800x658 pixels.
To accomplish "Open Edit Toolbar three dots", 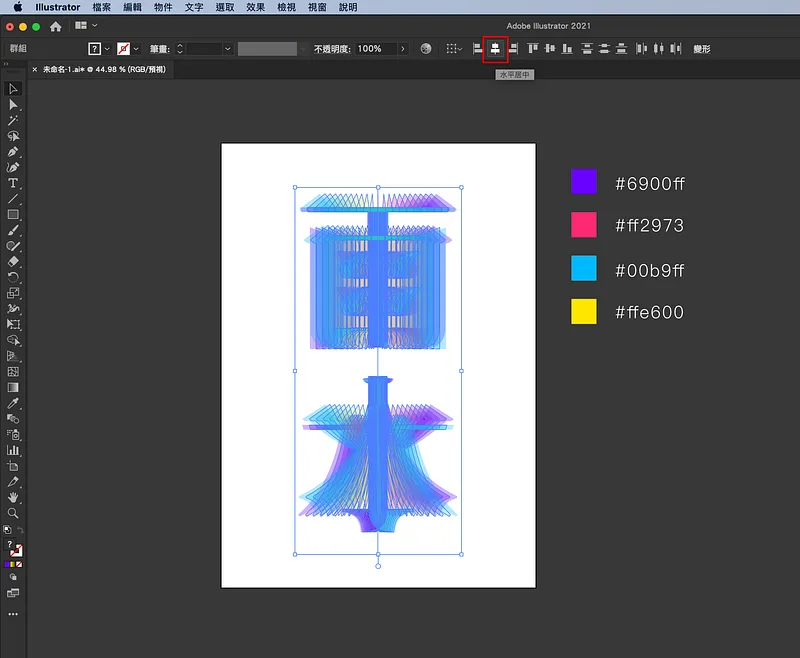I will coord(13,614).
